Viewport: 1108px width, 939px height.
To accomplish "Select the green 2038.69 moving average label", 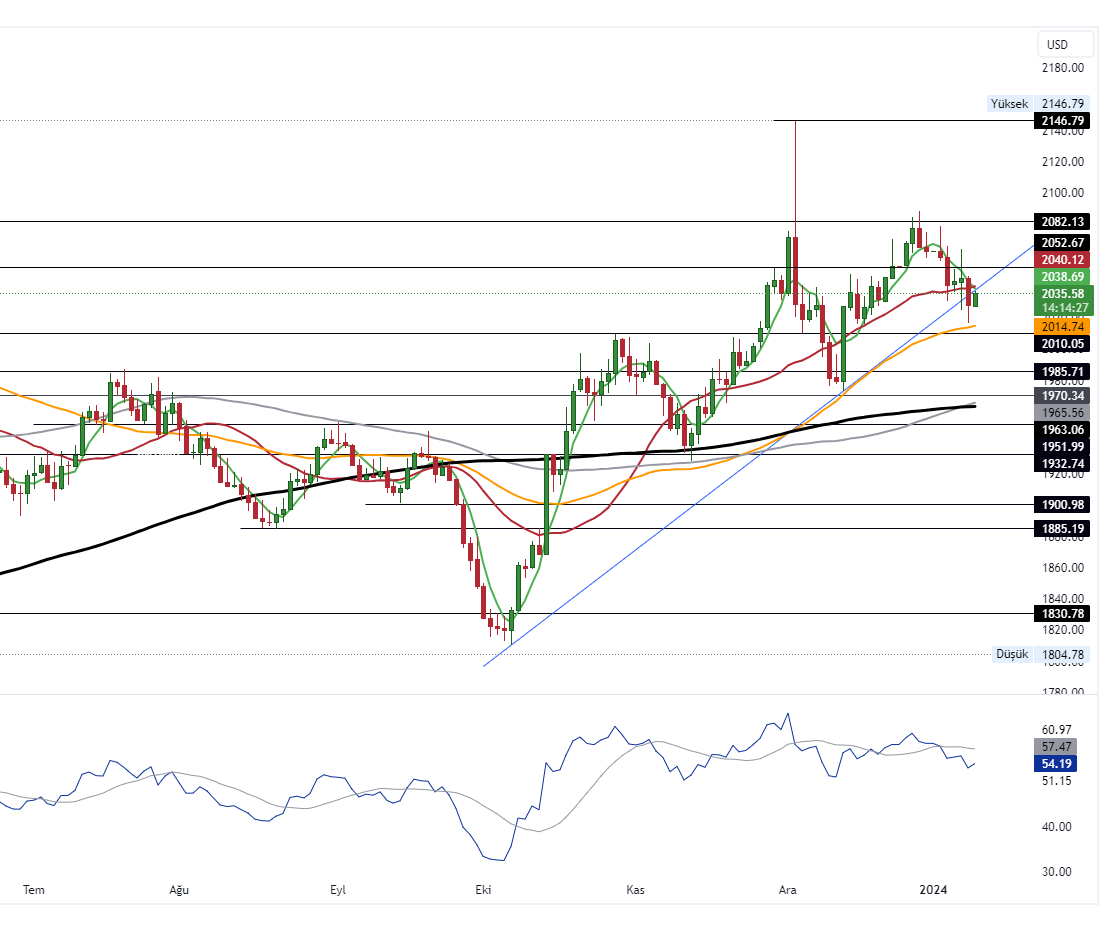I will coord(1062,276).
